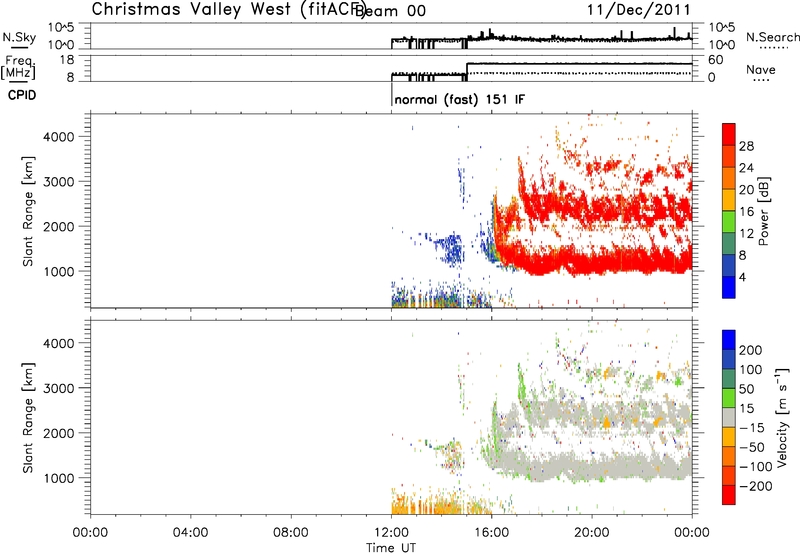Click the 'normal (fast) 151 IF' text
The image size is (800, 554).
pos(459,99)
